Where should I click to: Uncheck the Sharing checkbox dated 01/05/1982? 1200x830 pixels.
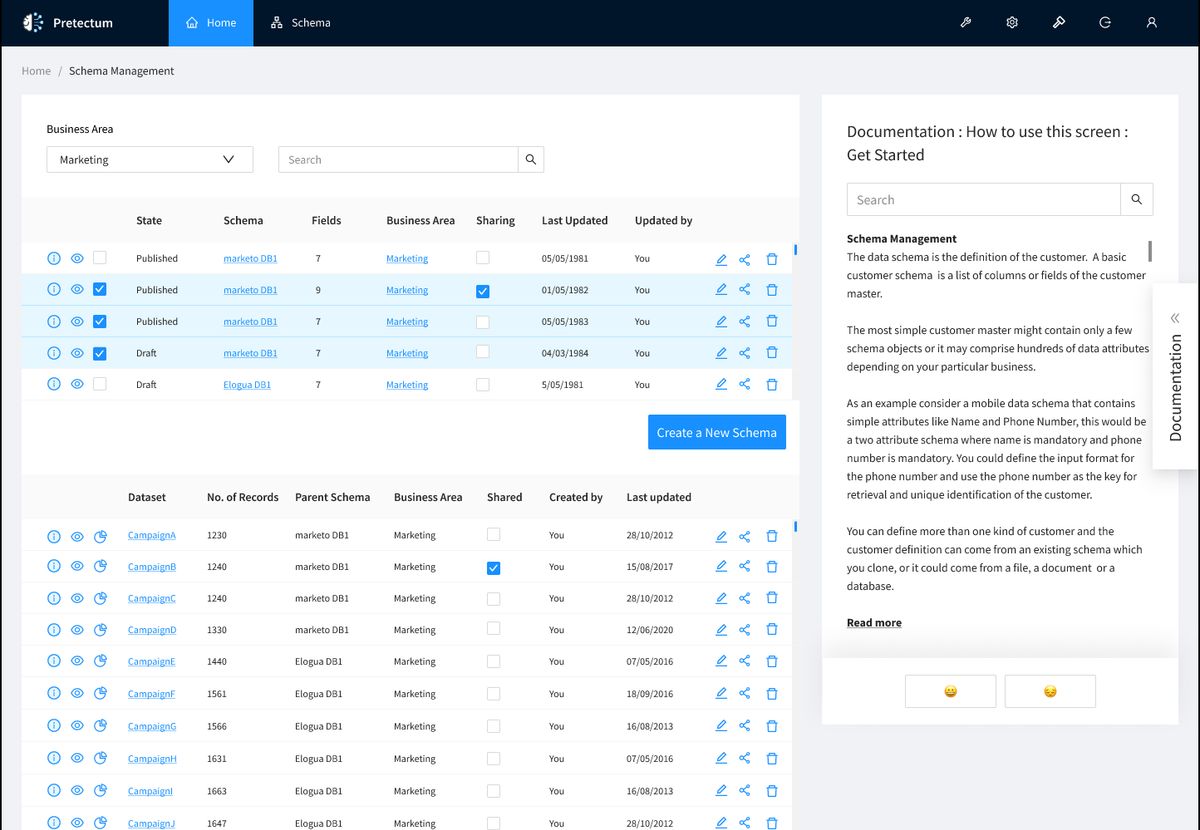coord(483,291)
